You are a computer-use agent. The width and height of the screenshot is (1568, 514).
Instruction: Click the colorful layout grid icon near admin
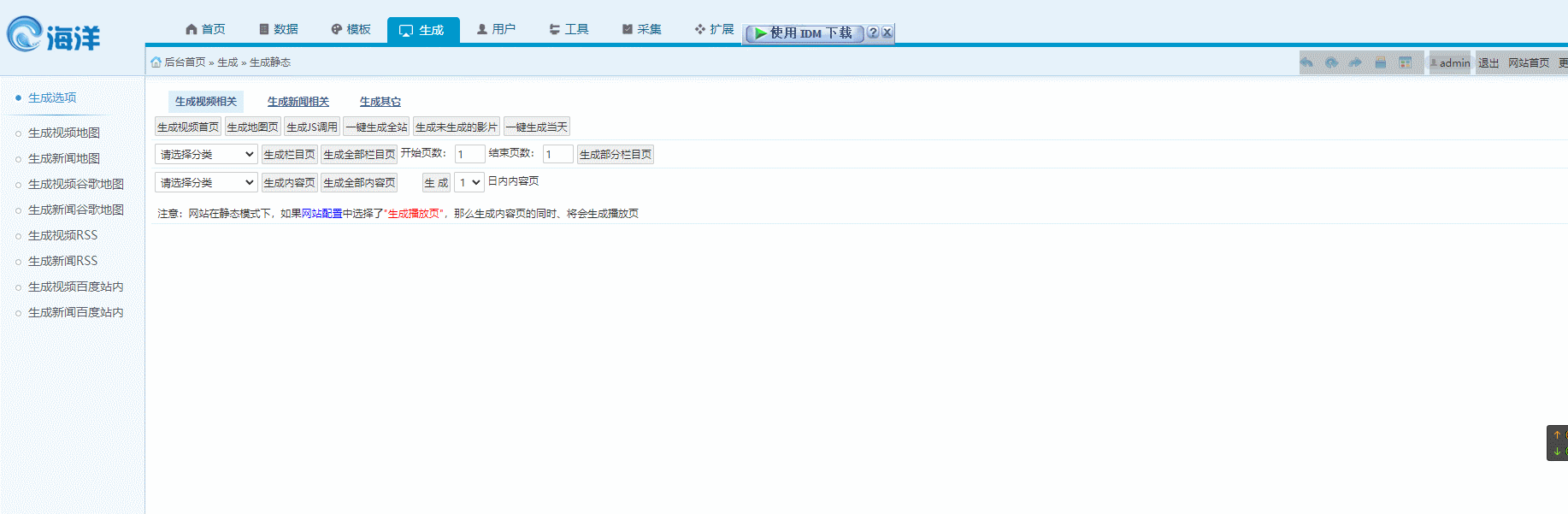click(1405, 62)
